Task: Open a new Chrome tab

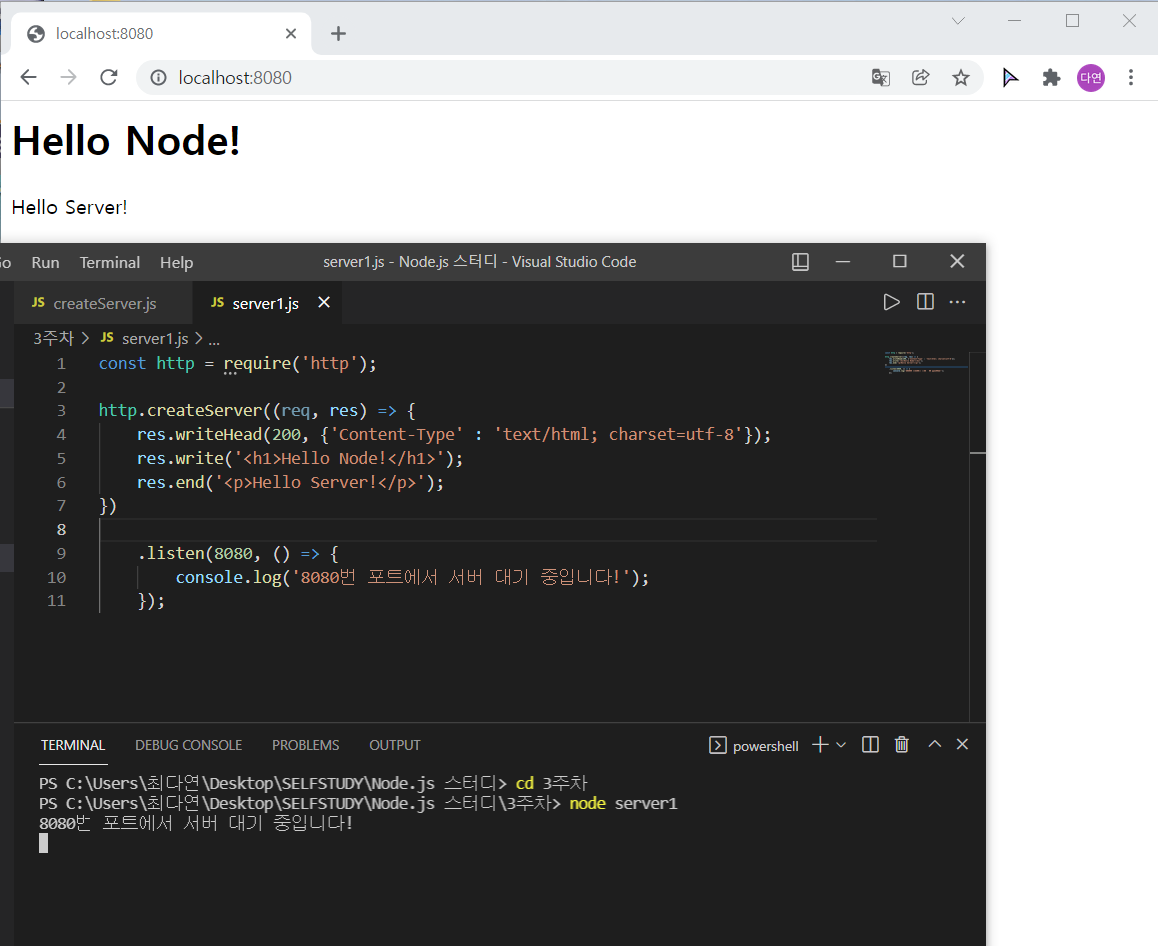Action: click(x=338, y=33)
